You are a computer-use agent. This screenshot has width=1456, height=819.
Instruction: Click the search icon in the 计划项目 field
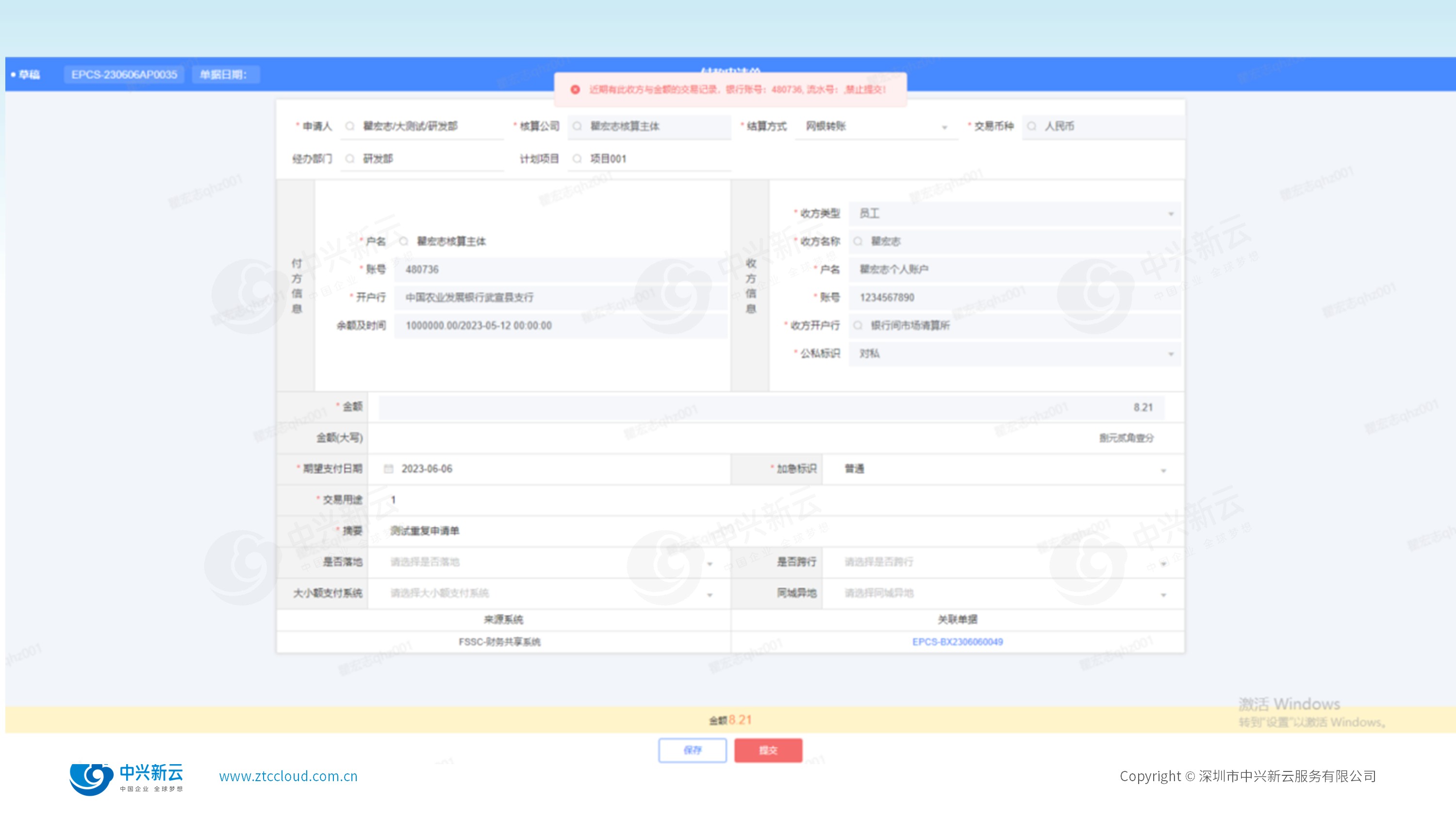[577, 159]
